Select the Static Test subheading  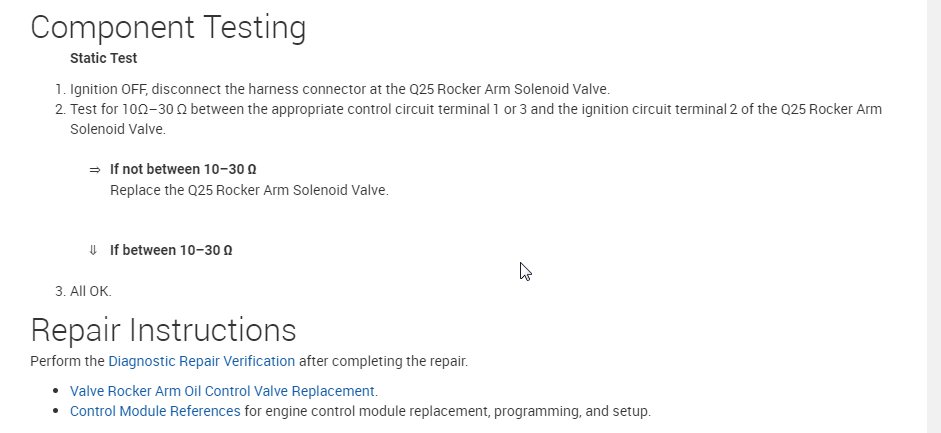(x=103, y=58)
